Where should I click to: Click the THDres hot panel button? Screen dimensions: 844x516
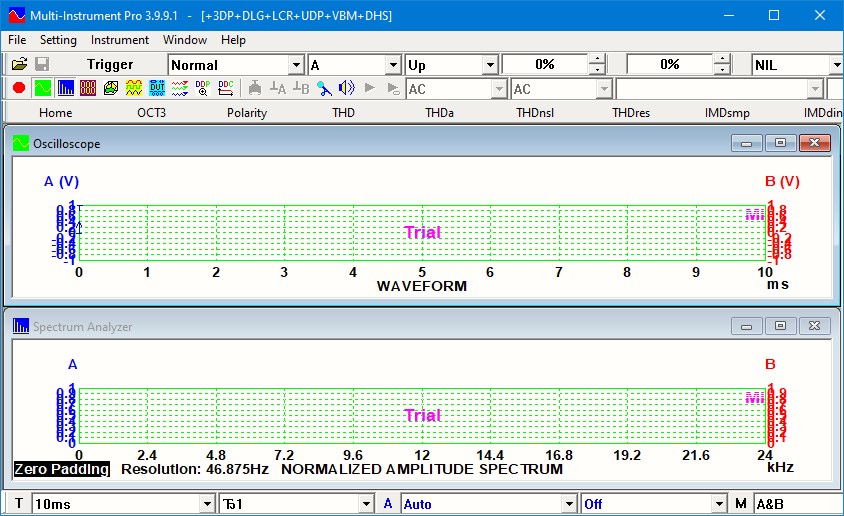(x=631, y=112)
